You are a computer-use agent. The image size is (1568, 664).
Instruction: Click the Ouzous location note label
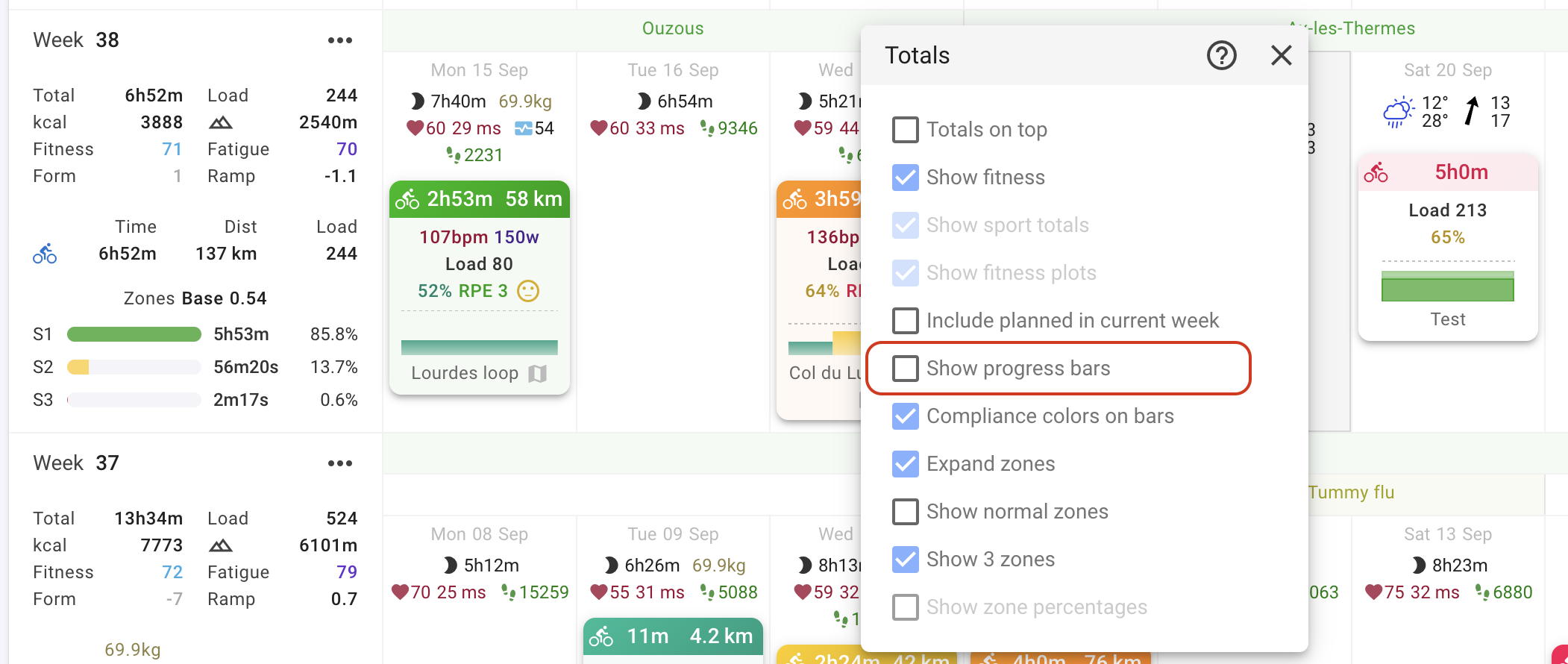[673, 28]
